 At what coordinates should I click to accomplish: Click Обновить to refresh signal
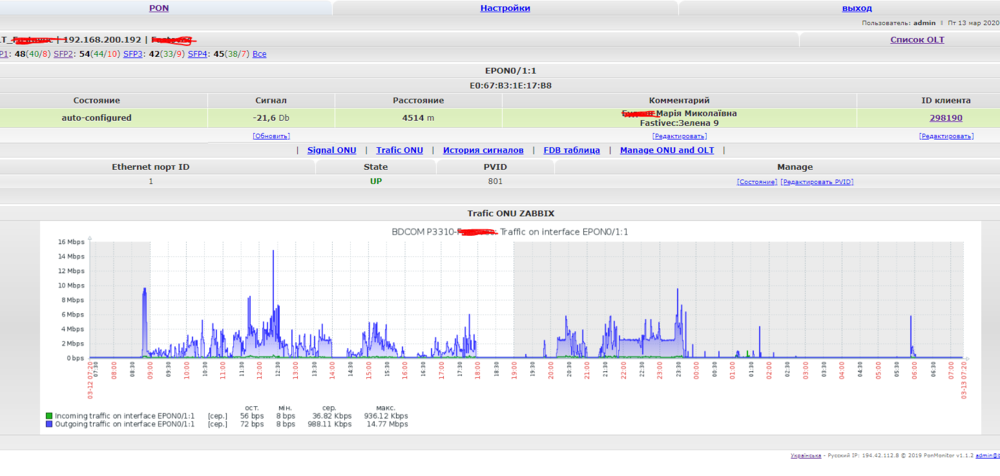[271, 135]
